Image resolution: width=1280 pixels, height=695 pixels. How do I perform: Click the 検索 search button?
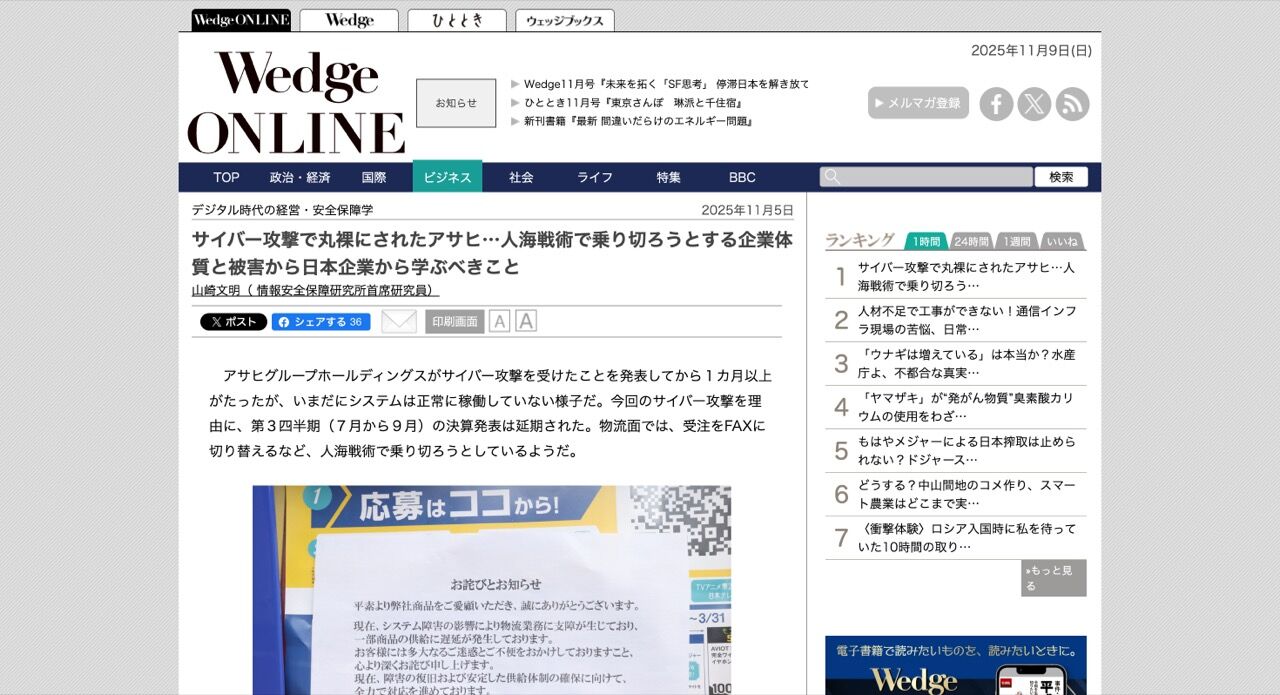tap(1061, 177)
